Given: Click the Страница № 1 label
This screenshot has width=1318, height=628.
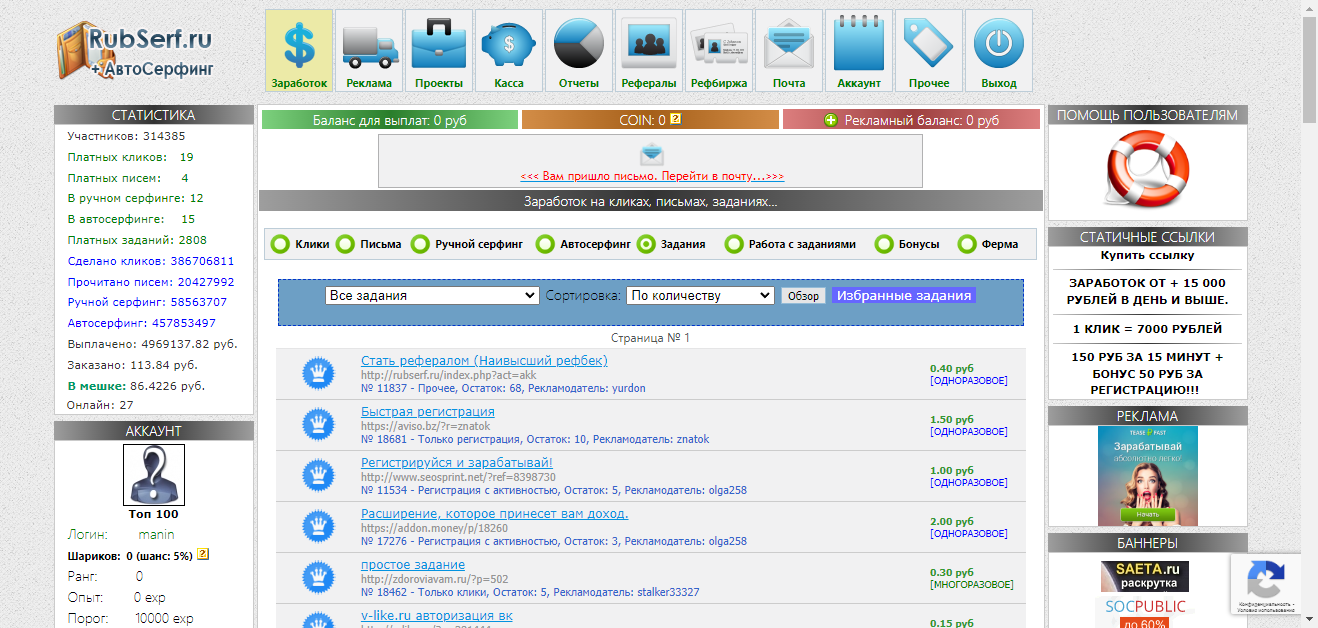Looking at the screenshot, I should [x=651, y=338].
